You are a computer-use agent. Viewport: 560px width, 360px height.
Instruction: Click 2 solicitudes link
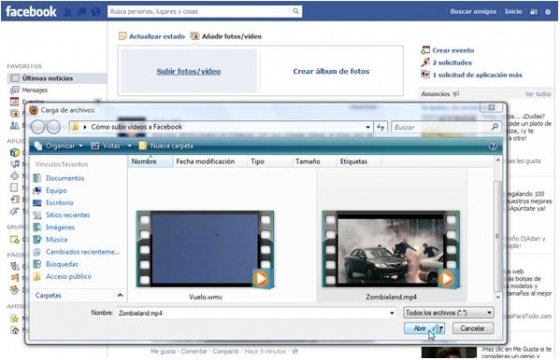pyautogui.click(x=452, y=62)
